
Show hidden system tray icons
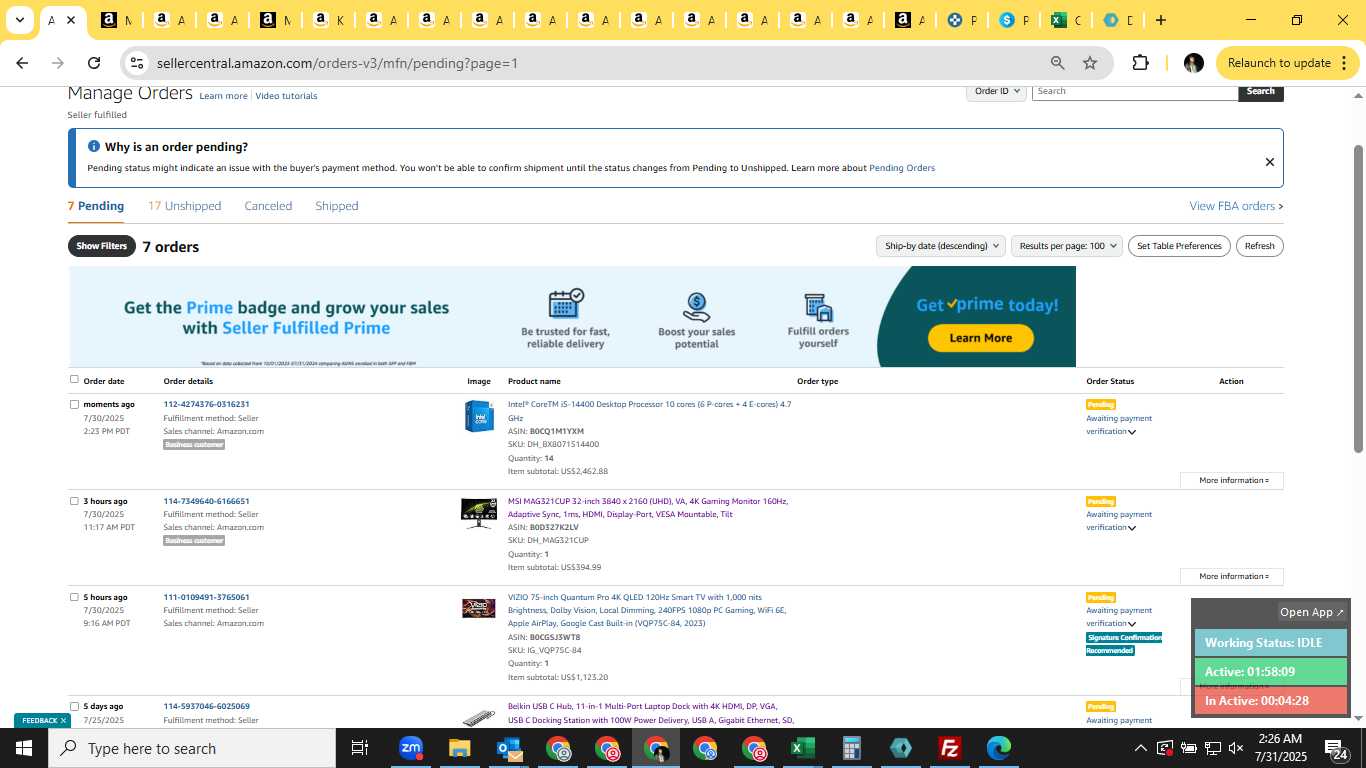point(1140,748)
